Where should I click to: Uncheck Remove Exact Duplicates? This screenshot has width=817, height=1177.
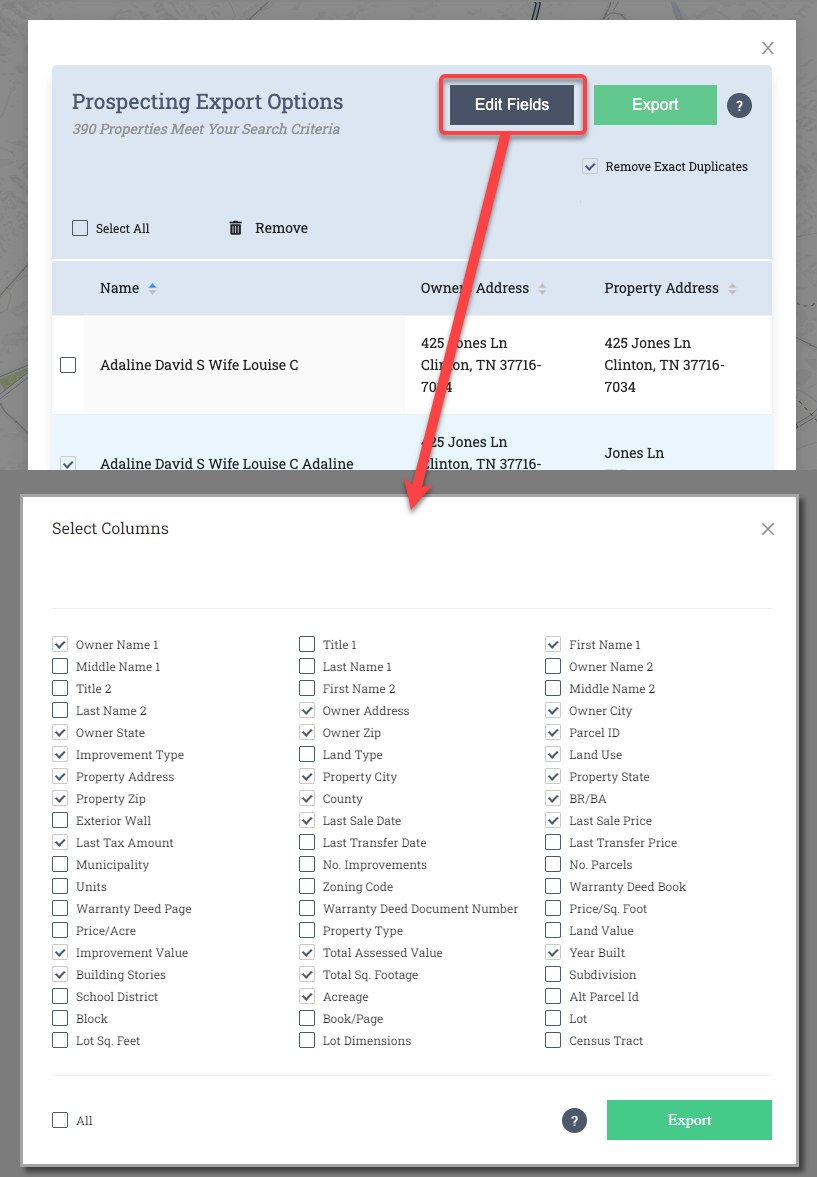(x=590, y=167)
